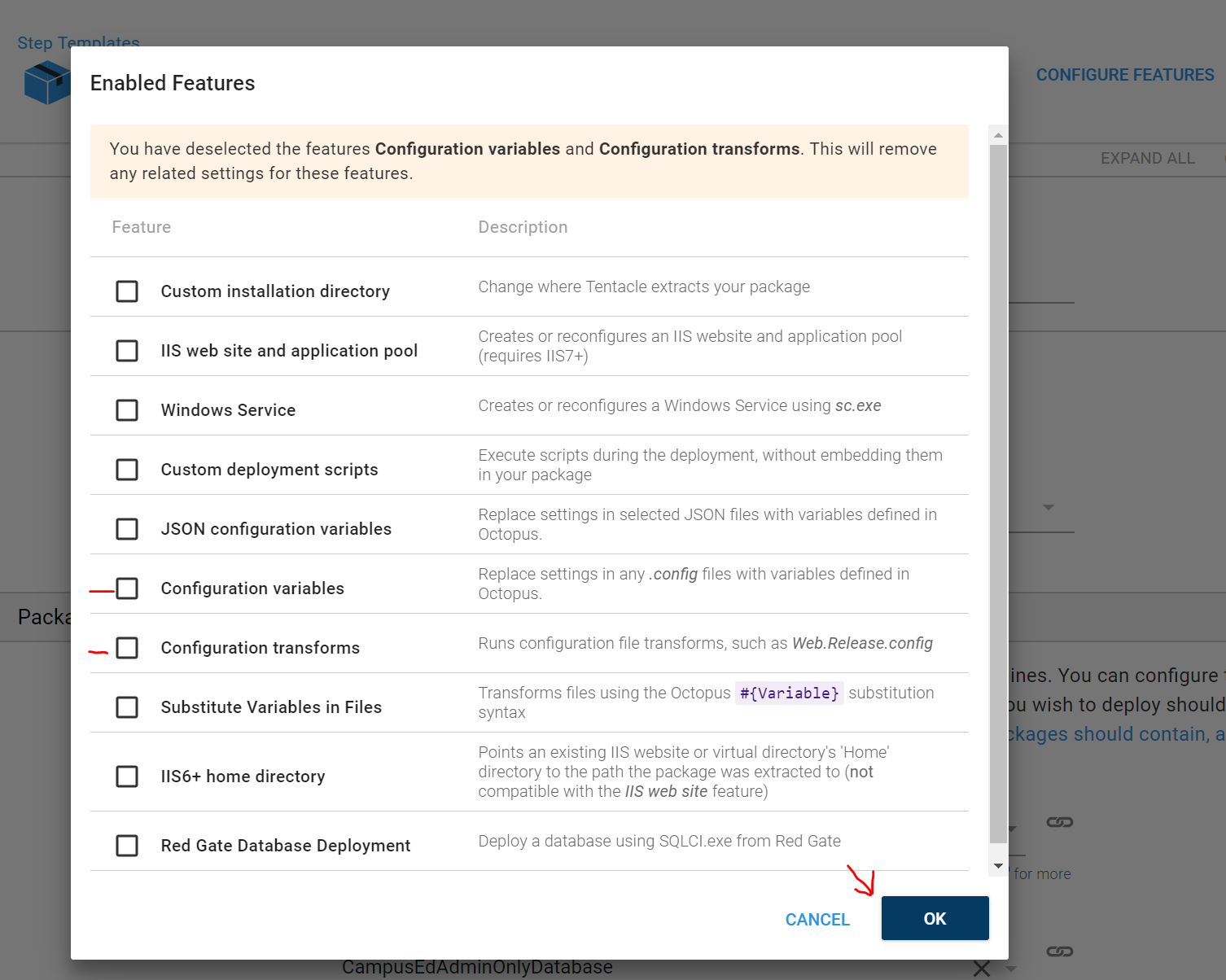Click the blue package step icon
This screenshot has width=1226, height=980.
point(47,82)
